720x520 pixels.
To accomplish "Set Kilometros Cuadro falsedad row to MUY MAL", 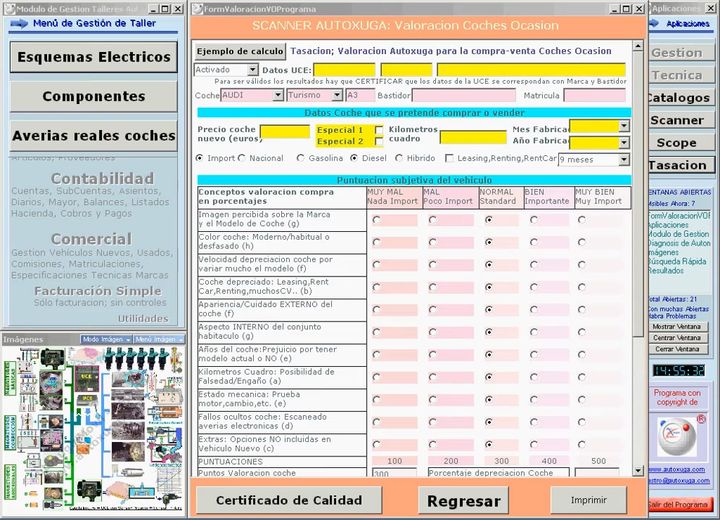I will (x=377, y=377).
